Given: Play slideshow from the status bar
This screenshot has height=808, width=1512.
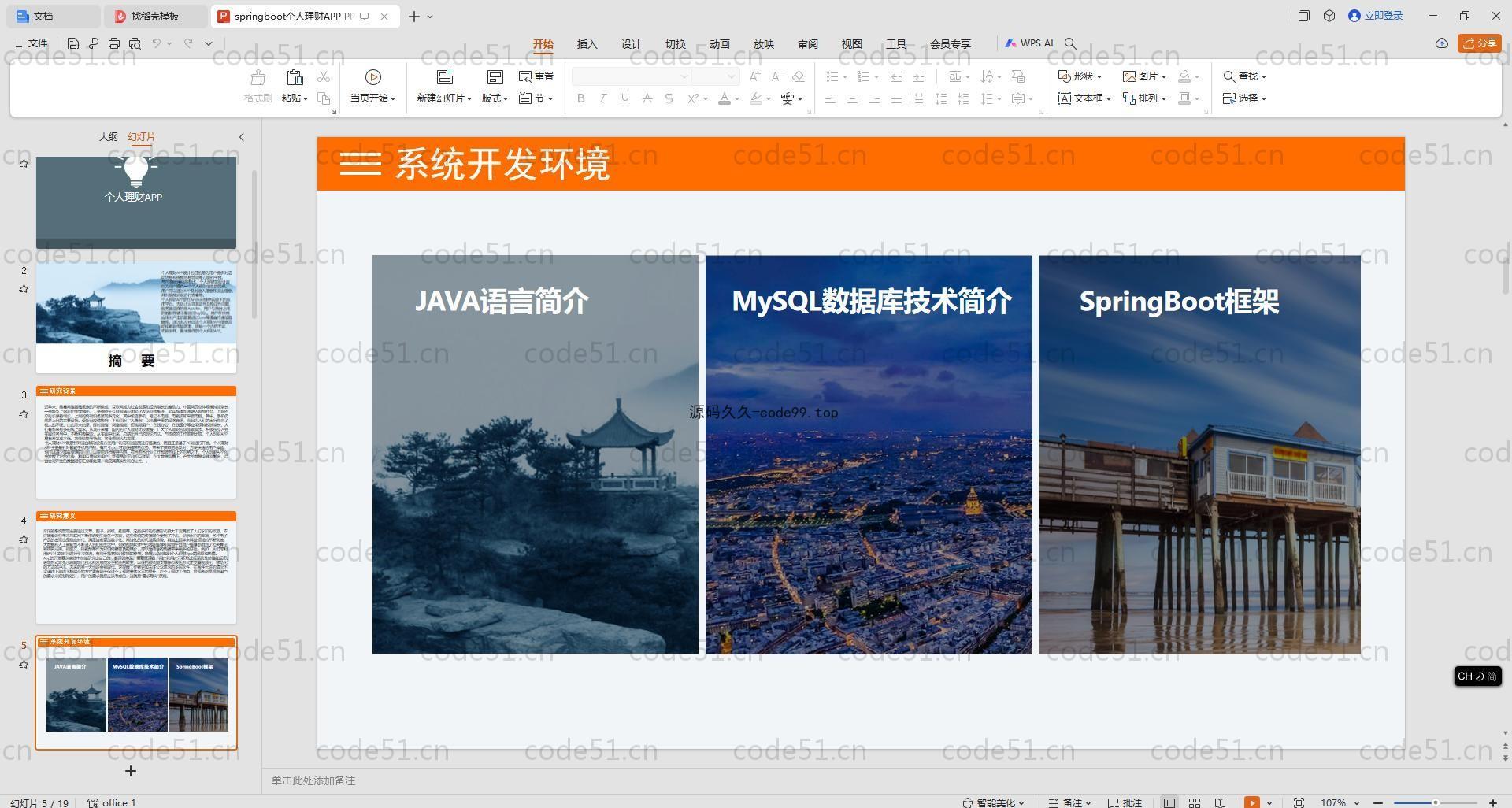Looking at the screenshot, I should point(1251,802).
